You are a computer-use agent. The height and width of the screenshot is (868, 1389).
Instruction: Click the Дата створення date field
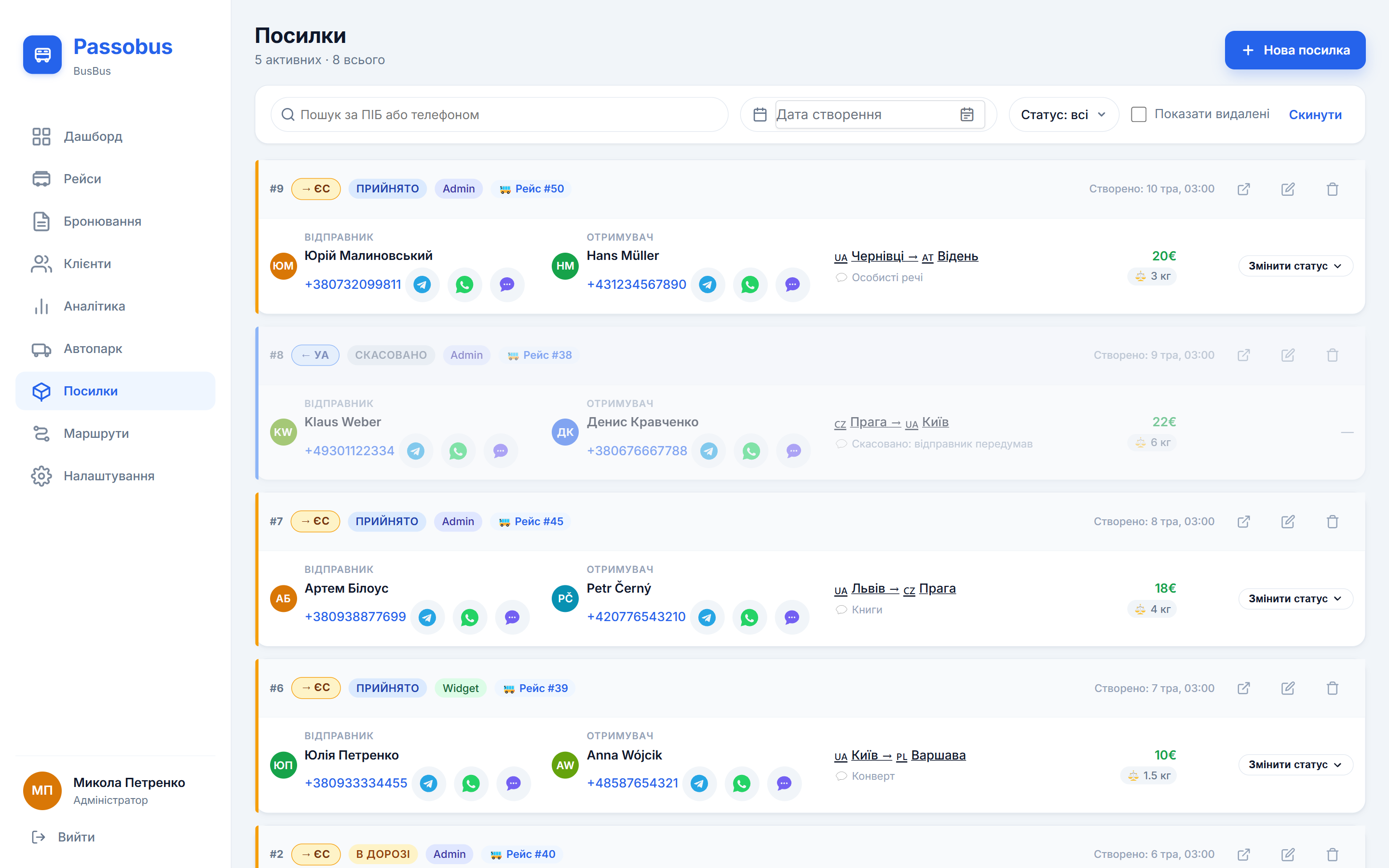[880, 115]
